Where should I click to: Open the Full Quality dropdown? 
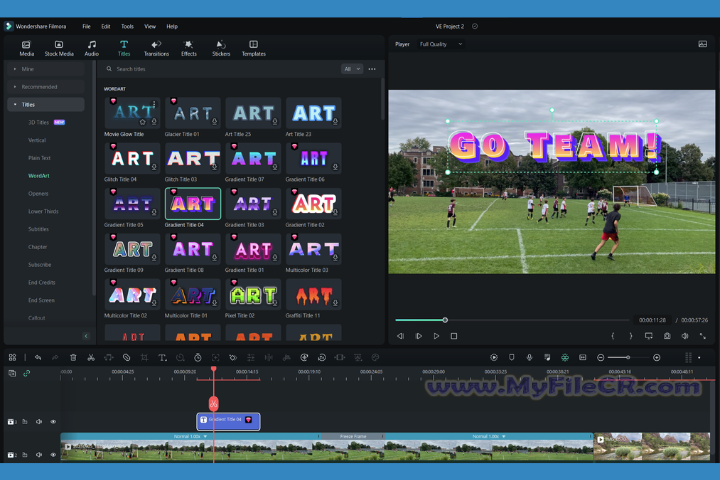[441, 44]
